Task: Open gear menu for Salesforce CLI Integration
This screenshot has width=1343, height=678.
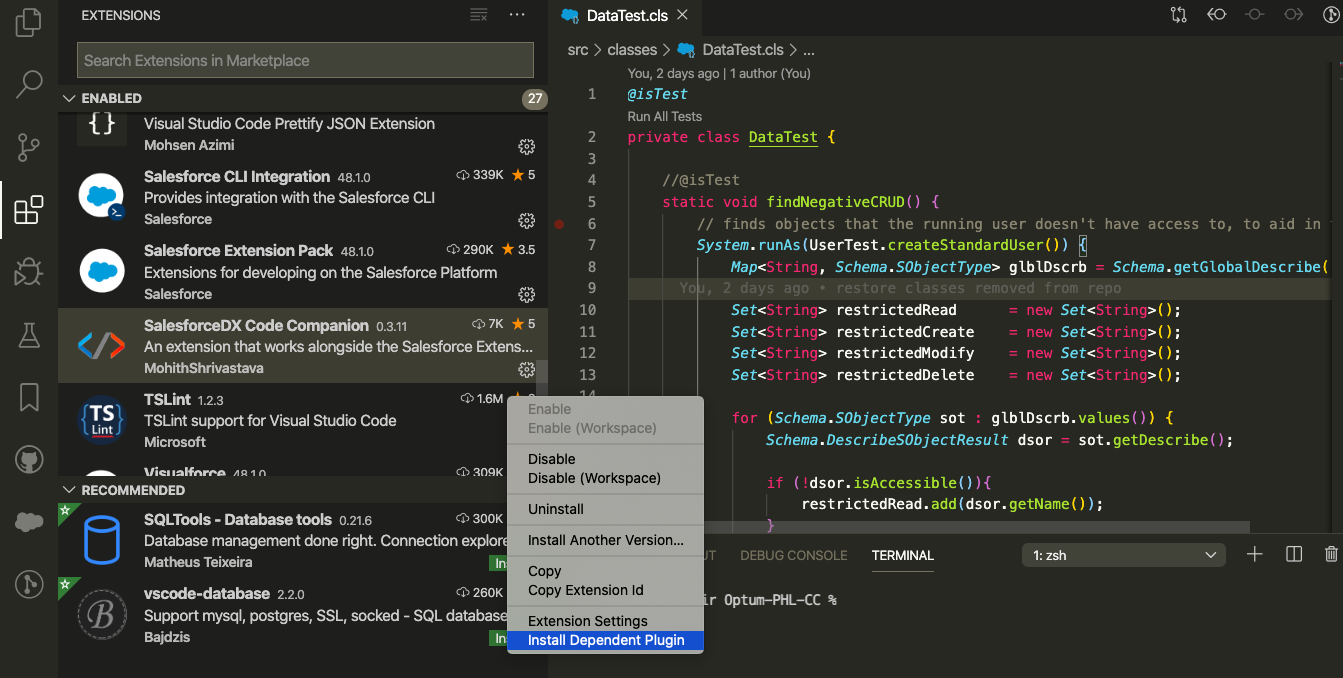Action: 526,220
